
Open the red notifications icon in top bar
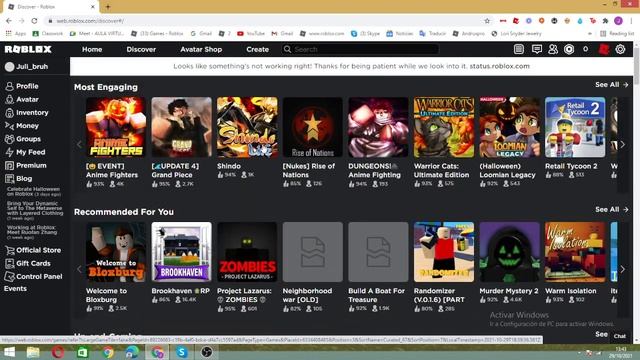coord(604,49)
